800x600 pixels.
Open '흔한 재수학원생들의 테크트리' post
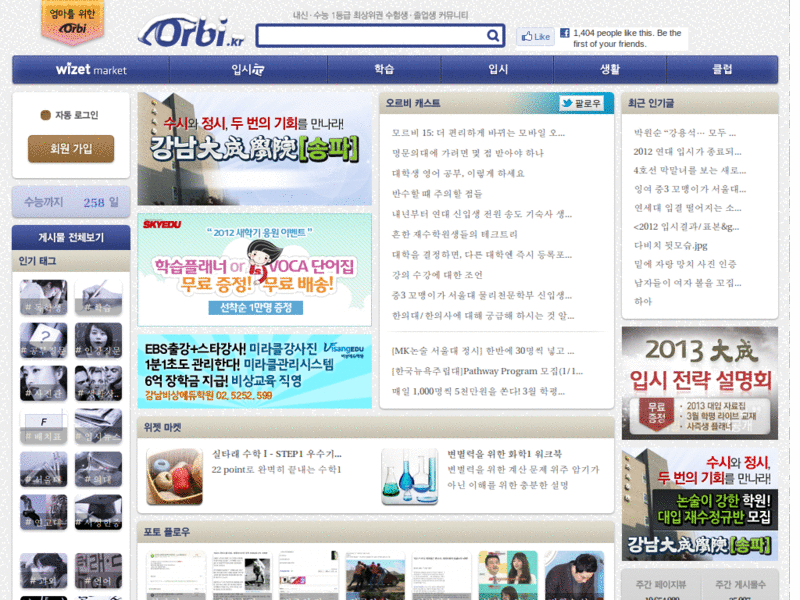(x=455, y=234)
